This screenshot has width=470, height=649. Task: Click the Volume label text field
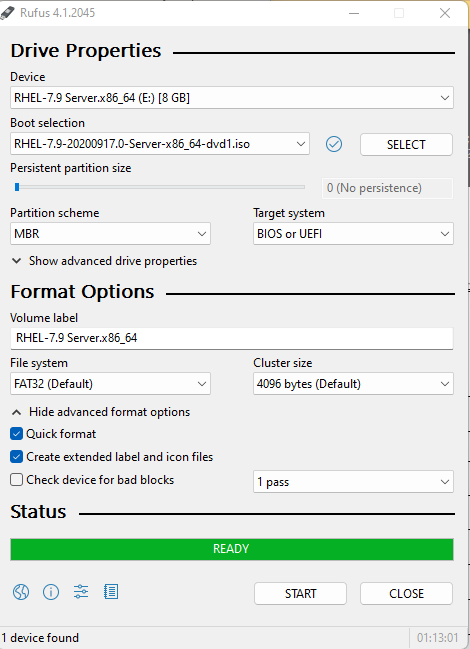[x=232, y=338]
